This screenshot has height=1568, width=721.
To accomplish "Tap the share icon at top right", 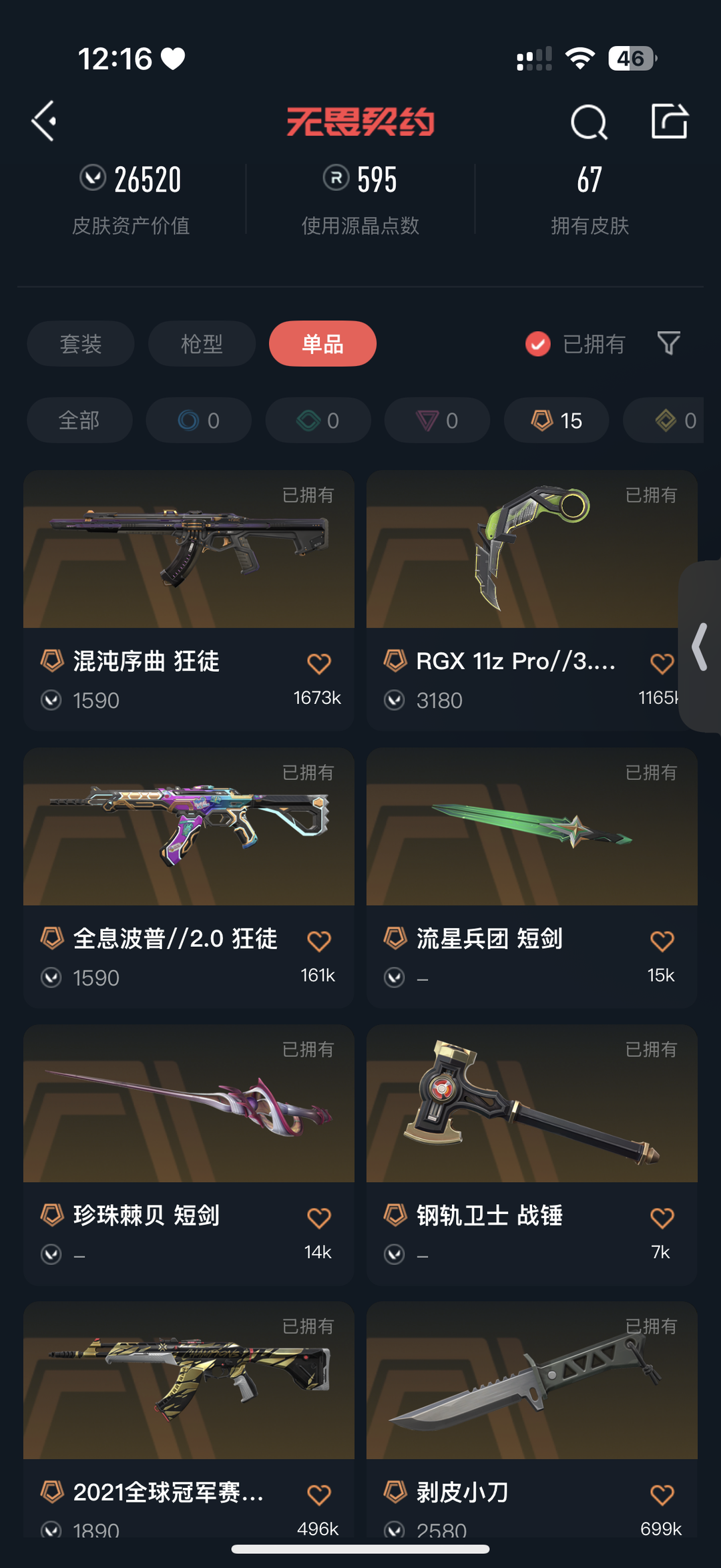I will click(x=670, y=122).
